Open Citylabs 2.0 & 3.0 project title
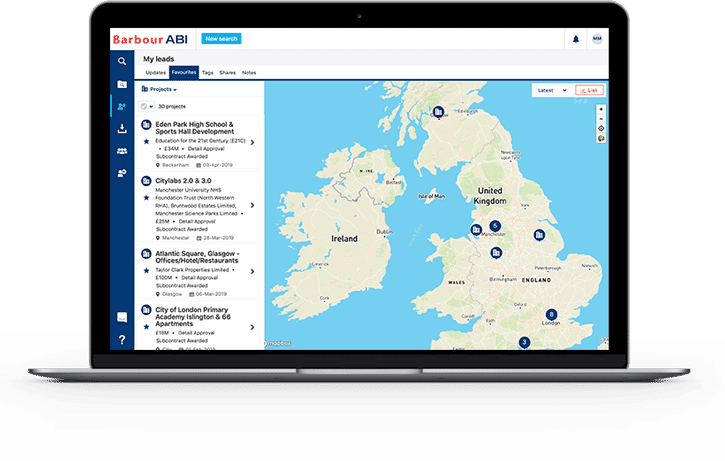725x461 pixels. 183,181
